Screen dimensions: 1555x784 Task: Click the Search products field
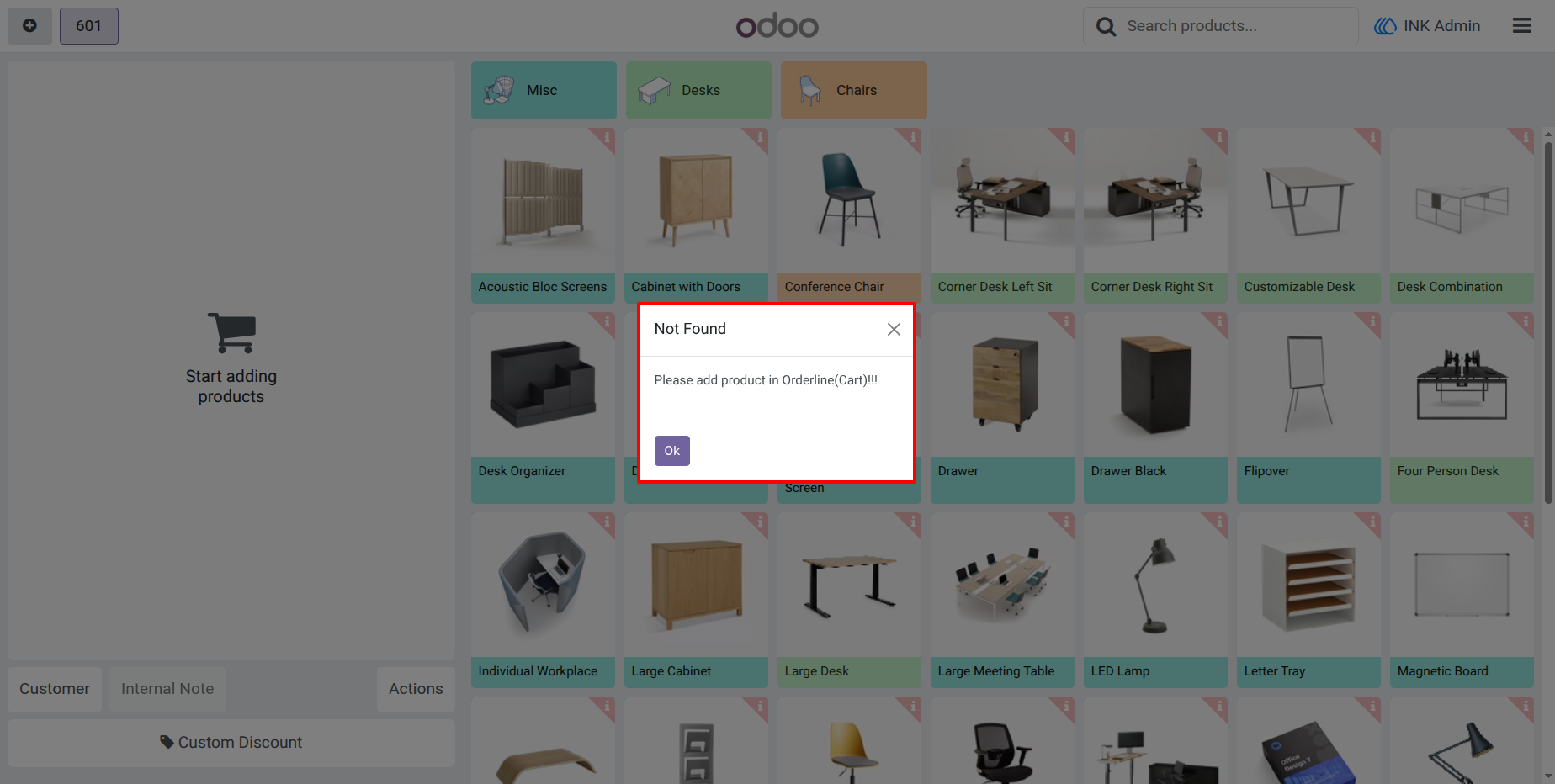click(x=1221, y=26)
